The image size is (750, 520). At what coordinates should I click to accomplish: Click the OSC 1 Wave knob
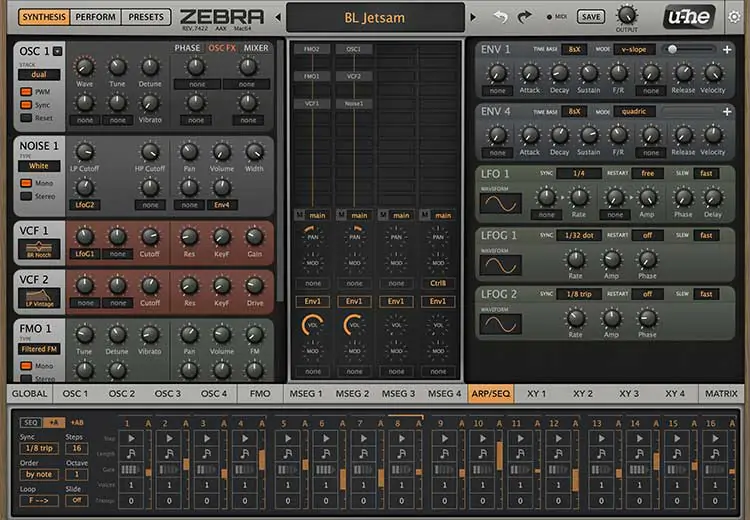(x=84, y=67)
